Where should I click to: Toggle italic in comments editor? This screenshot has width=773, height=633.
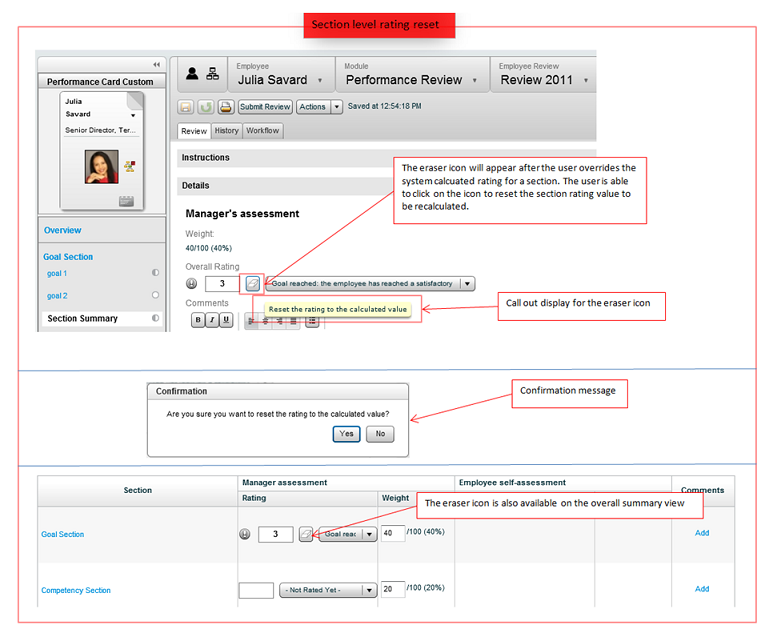tap(212, 320)
